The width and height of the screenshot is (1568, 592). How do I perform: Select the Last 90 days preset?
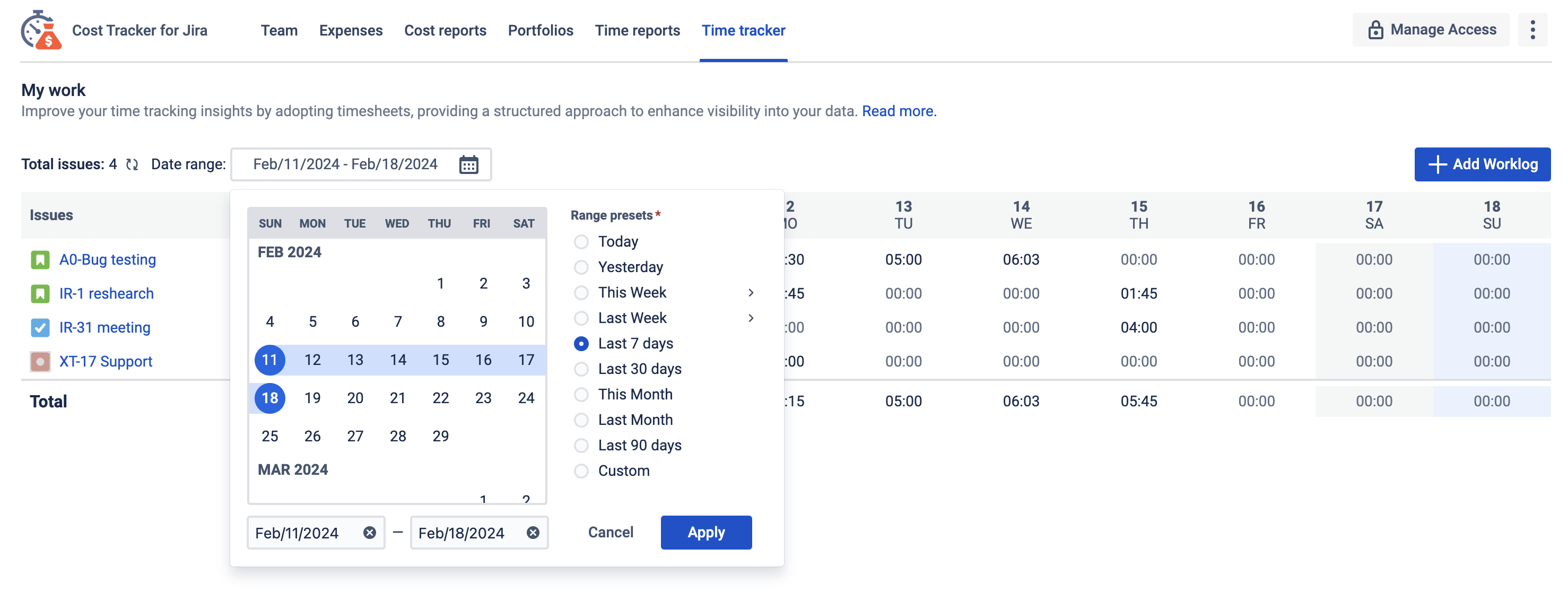pos(581,446)
